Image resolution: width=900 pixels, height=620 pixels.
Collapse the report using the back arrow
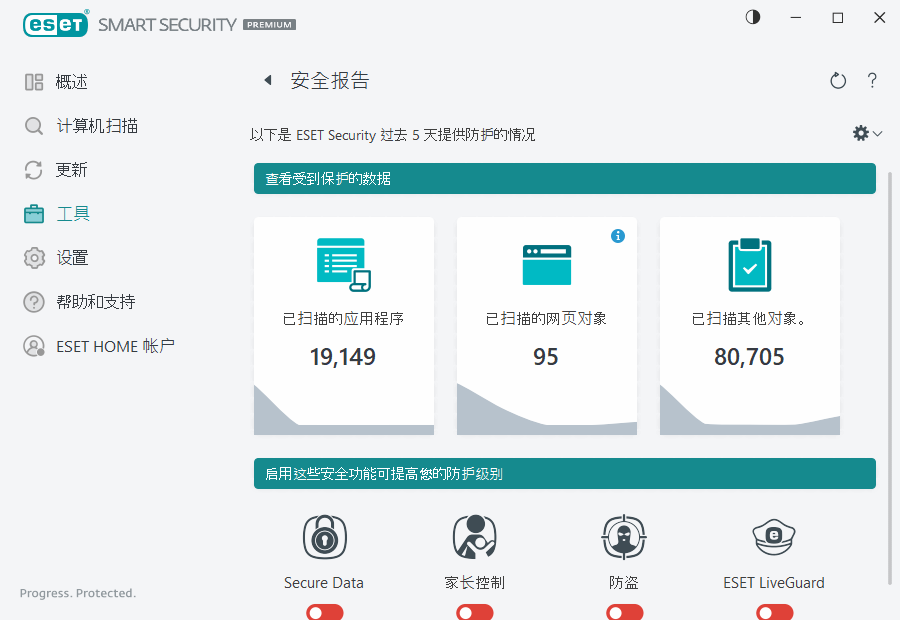(267, 80)
